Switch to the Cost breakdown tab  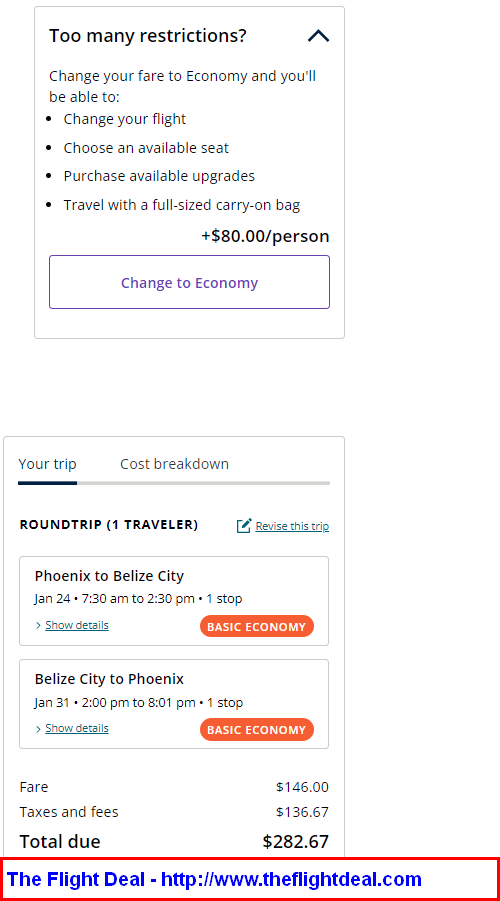click(x=174, y=464)
